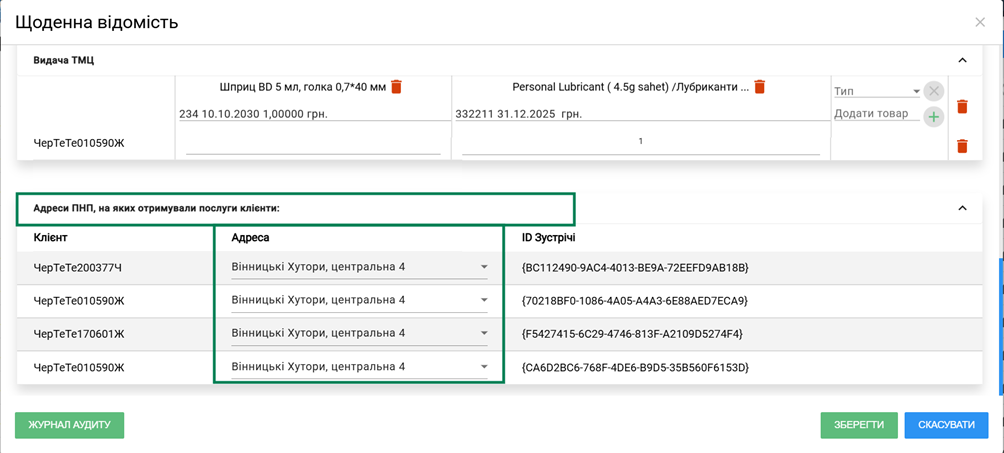Clear the Тип selection with X icon
Screen dimensions: 1004x453
[934, 91]
